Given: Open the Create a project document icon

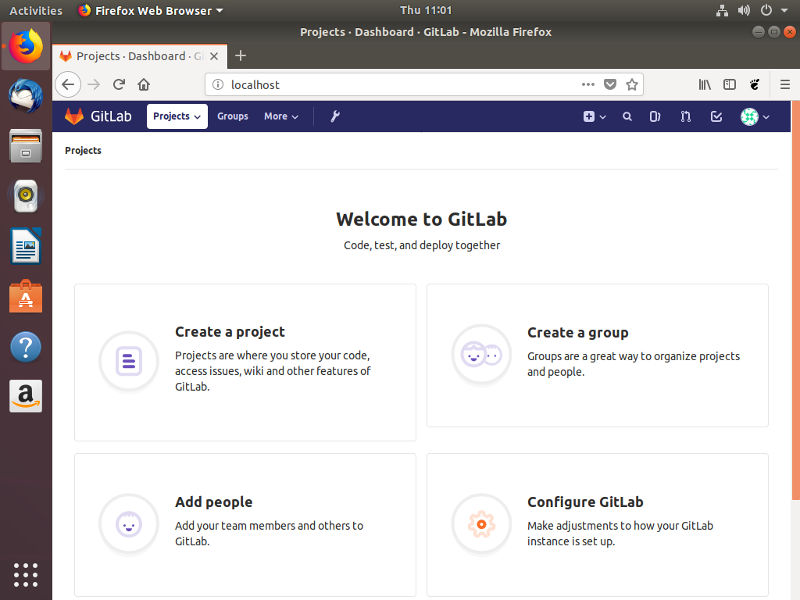Looking at the screenshot, I should (129, 362).
